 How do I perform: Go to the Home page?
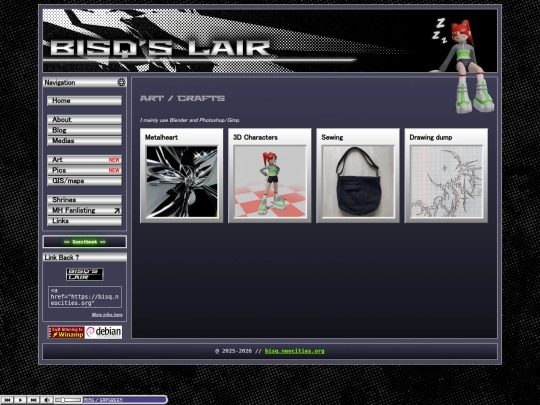84,101
